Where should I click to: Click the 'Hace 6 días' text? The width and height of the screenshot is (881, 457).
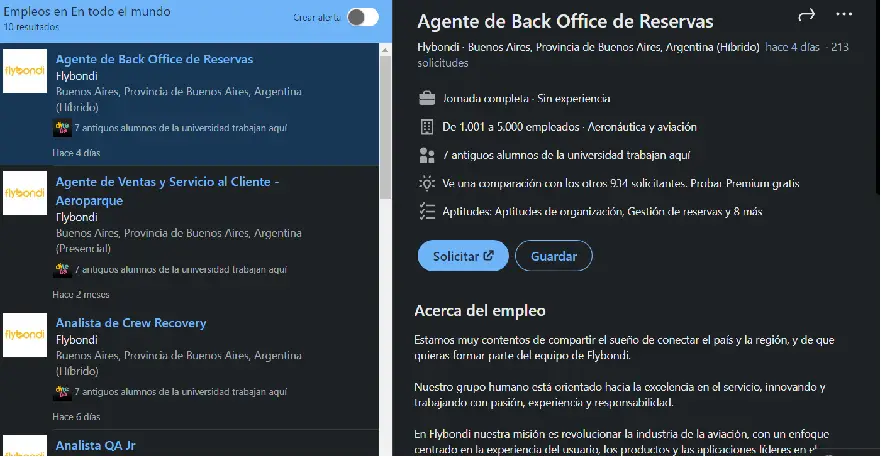tap(76, 417)
